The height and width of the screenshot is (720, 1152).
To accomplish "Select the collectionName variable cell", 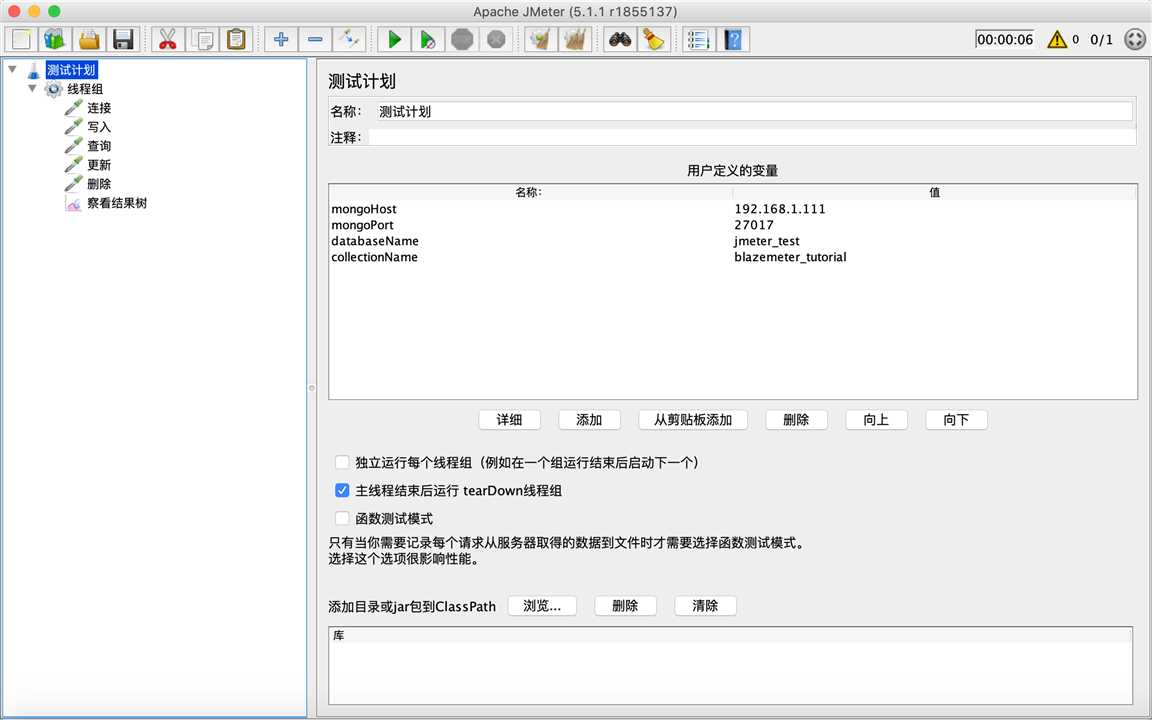I will point(530,257).
